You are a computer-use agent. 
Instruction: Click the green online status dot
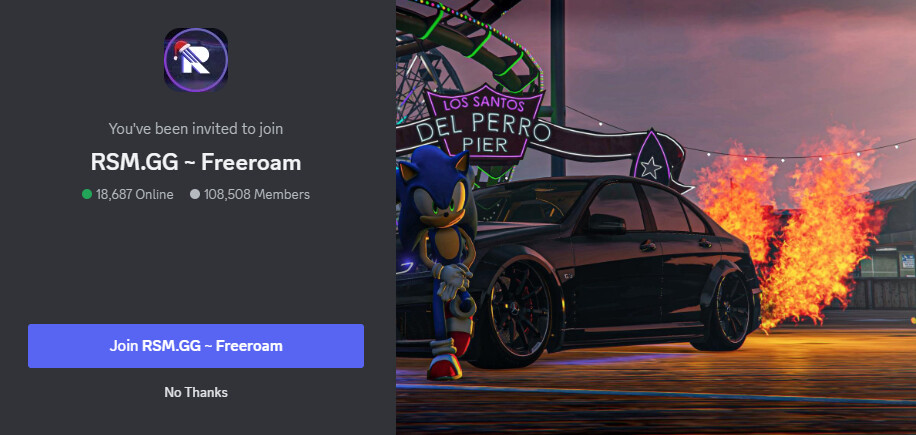click(x=87, y=194)
